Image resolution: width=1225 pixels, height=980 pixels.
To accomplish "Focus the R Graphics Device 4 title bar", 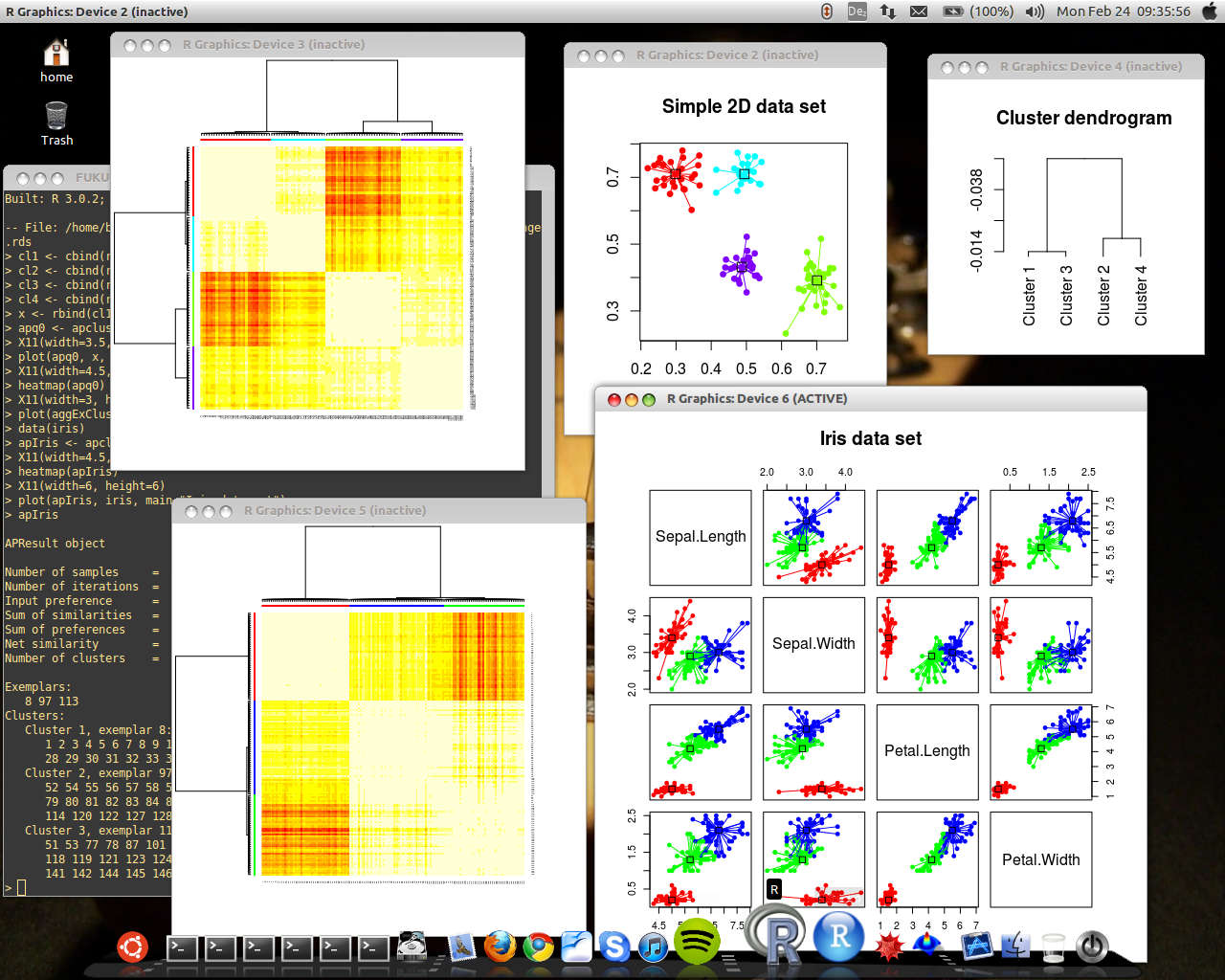I will (x=1090, y=67).
